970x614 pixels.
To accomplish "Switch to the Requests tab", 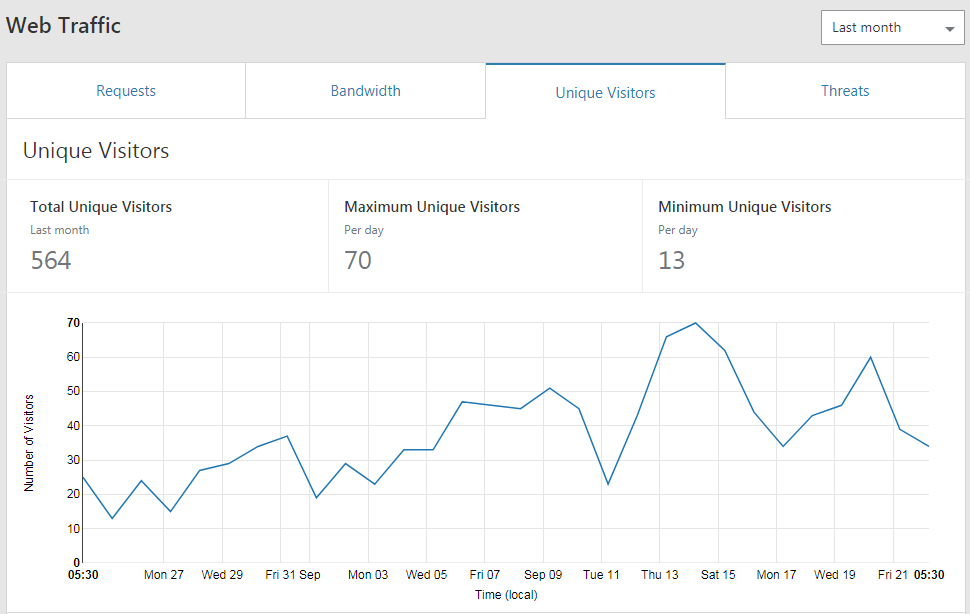I will coord(126,91).
